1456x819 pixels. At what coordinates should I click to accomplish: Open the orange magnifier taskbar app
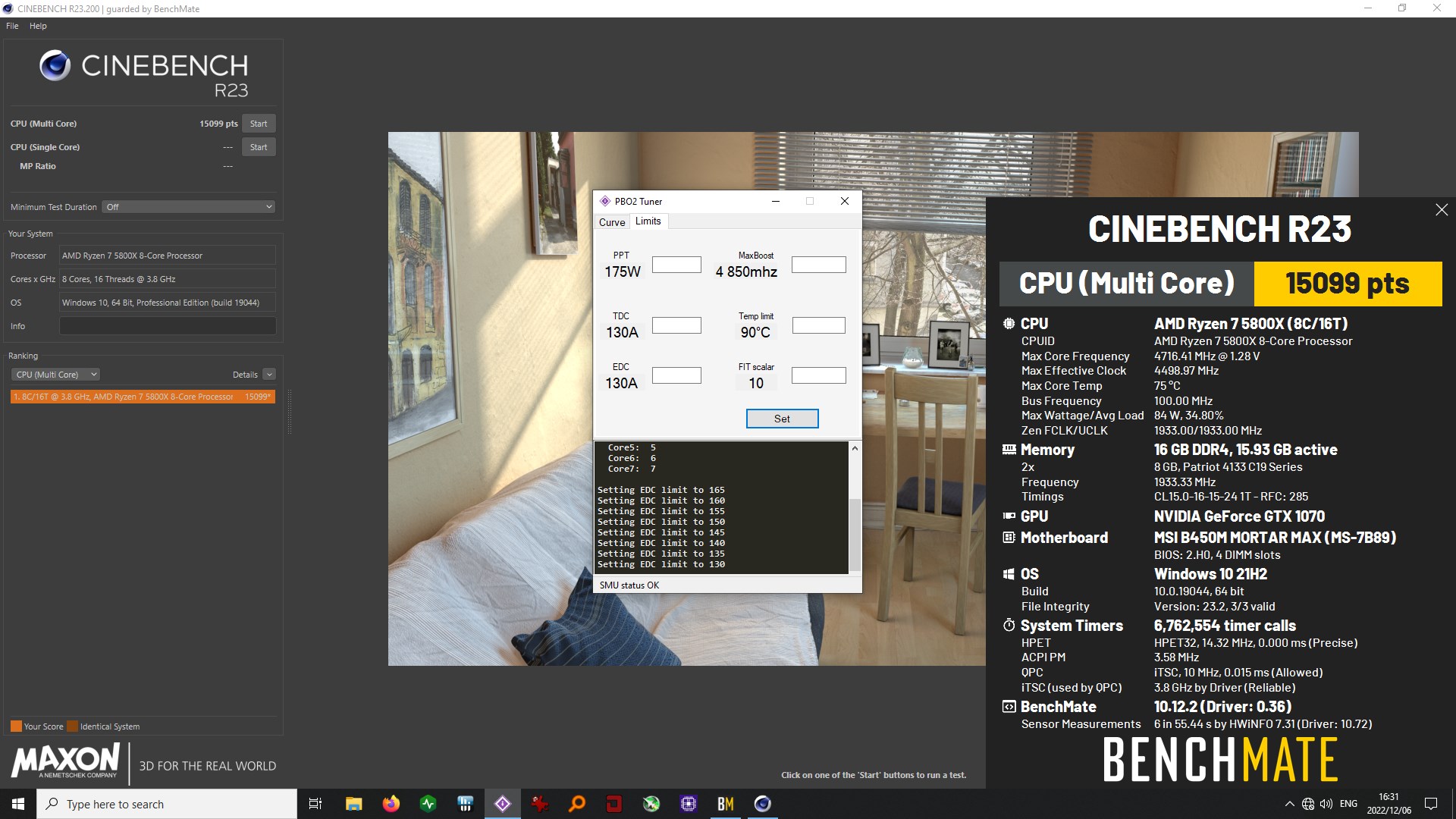tap(576, 804)
